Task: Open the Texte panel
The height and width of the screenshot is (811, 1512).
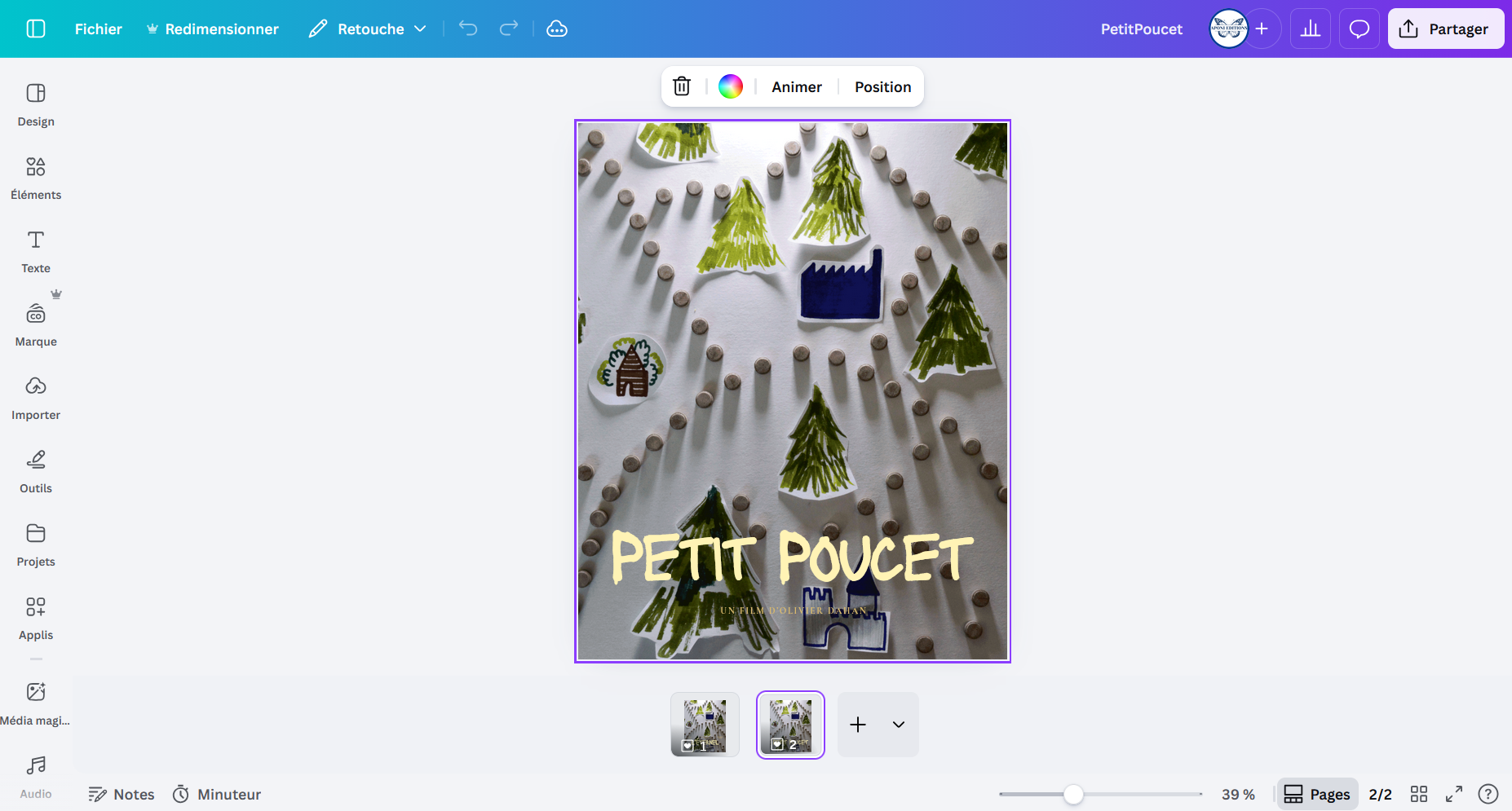Action: point(36,251)
